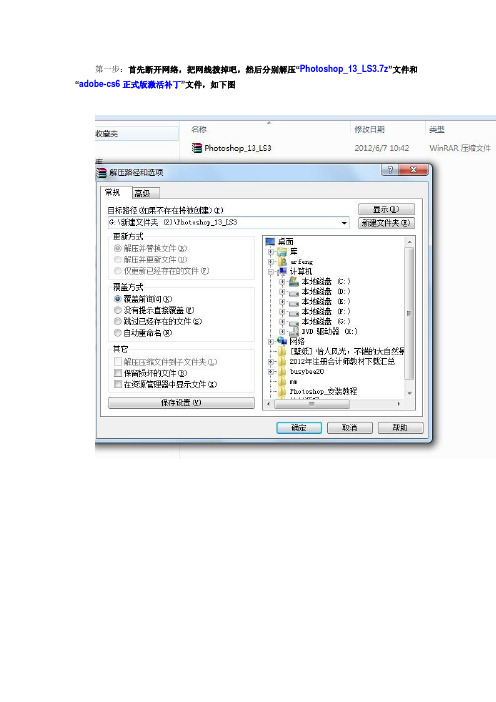
Task: Click the local disk G: drive icon
Action: 294,321
